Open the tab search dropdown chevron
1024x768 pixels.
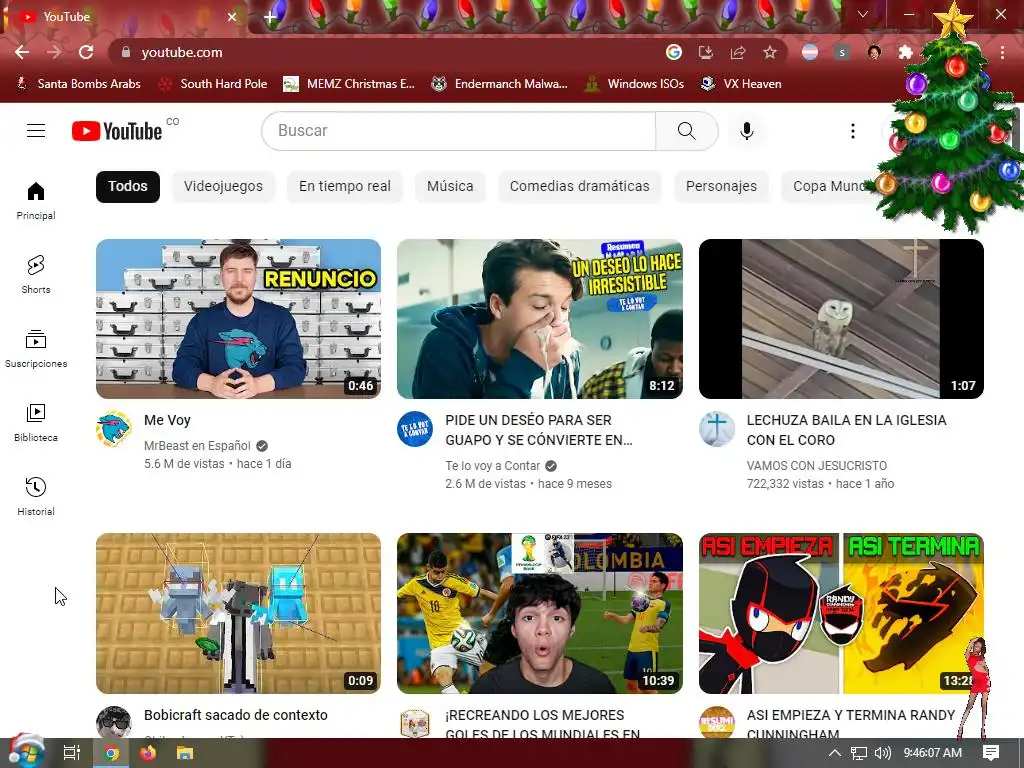(x=863, y=14)
